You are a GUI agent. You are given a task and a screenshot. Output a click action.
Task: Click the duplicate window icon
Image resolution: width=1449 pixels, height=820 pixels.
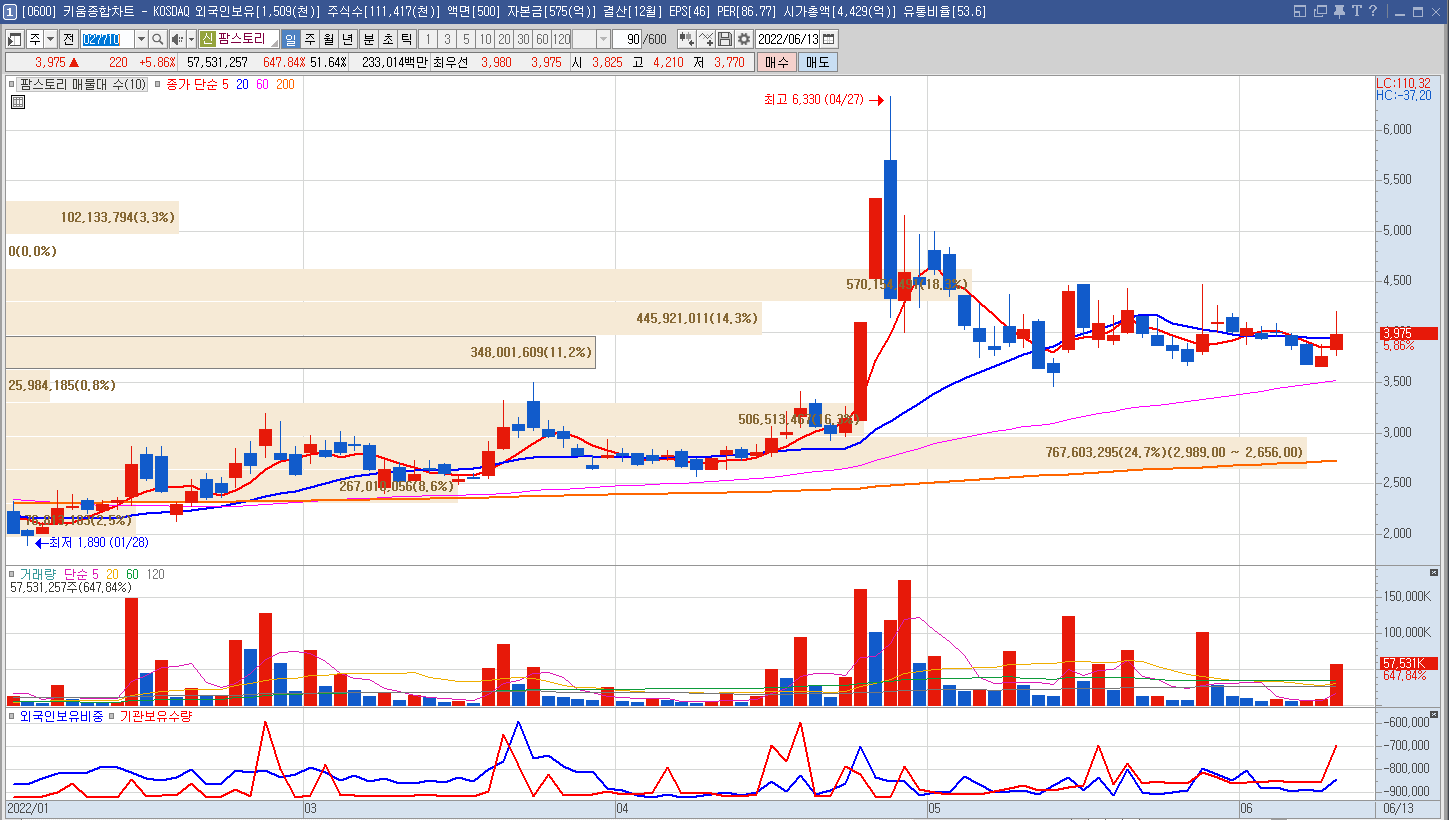[x=1320, y=11]
